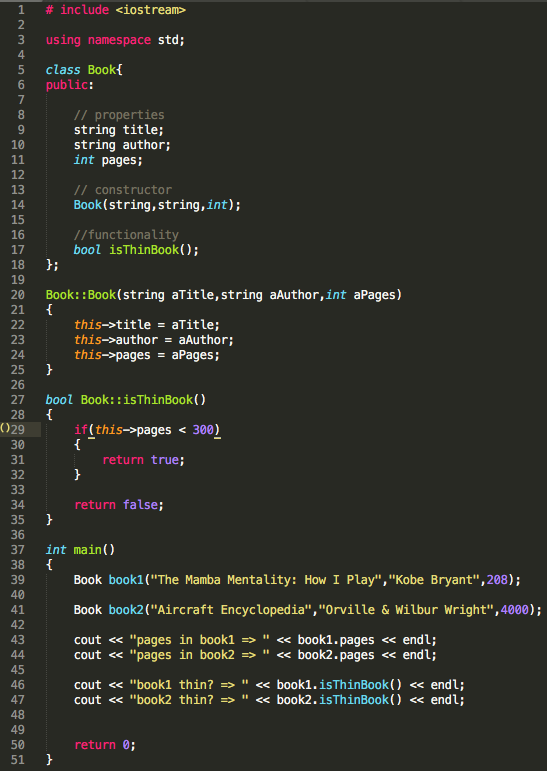Click the number 300 in the condition
The width and height of the screenshot is (547, 771).
pyautogui.click(x=203, y=430)
